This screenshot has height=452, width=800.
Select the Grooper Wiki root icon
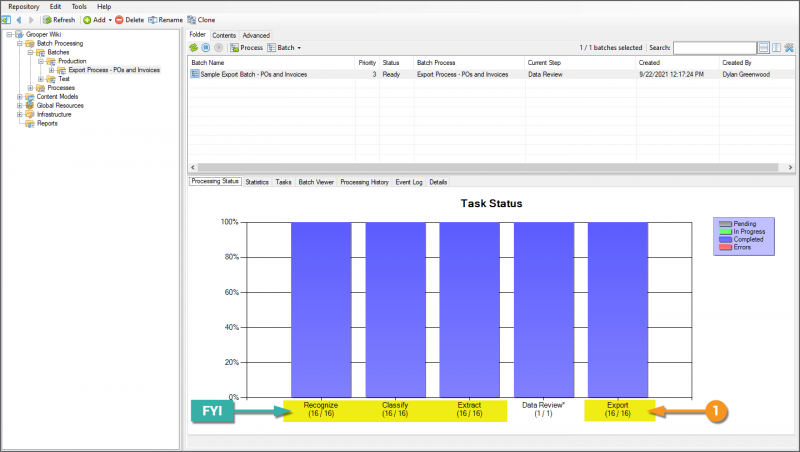click(x=19, y=35)
